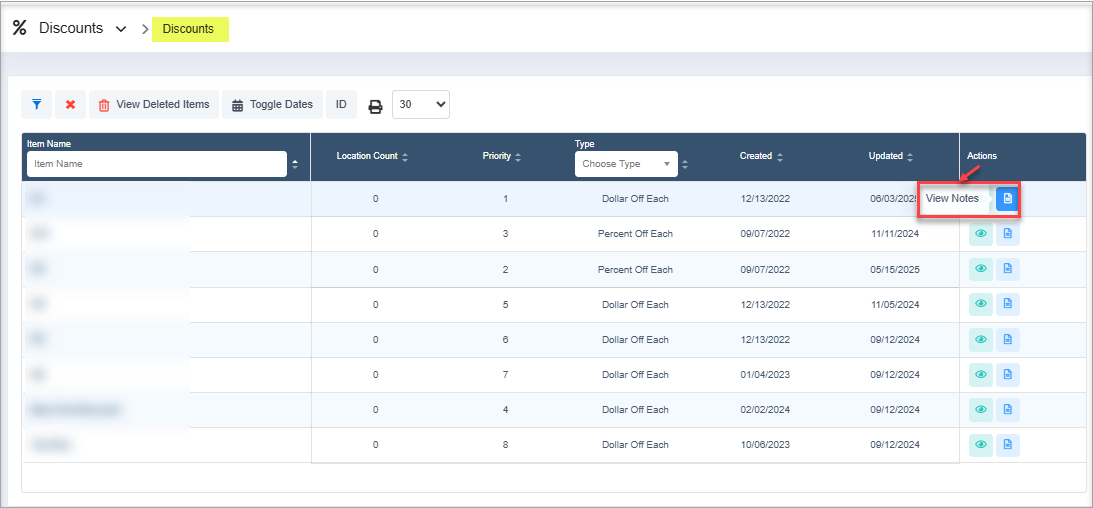Click notes icon for Priority 8 row
Image resolution: width=1093 pixels, height=508 pixels.
1007,444
